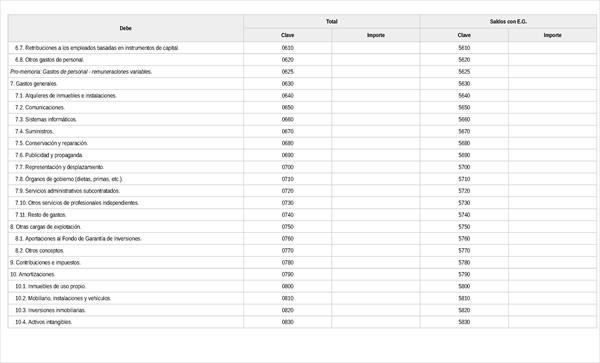The width and height of the screenshot is (600, 363).
Task: Click the Pro-memoria Gastos de personal row
Action: point(302,72)
